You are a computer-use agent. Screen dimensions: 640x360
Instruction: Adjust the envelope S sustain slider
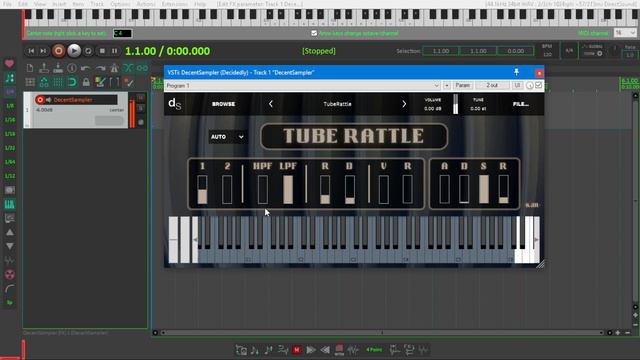click(484, 189)
